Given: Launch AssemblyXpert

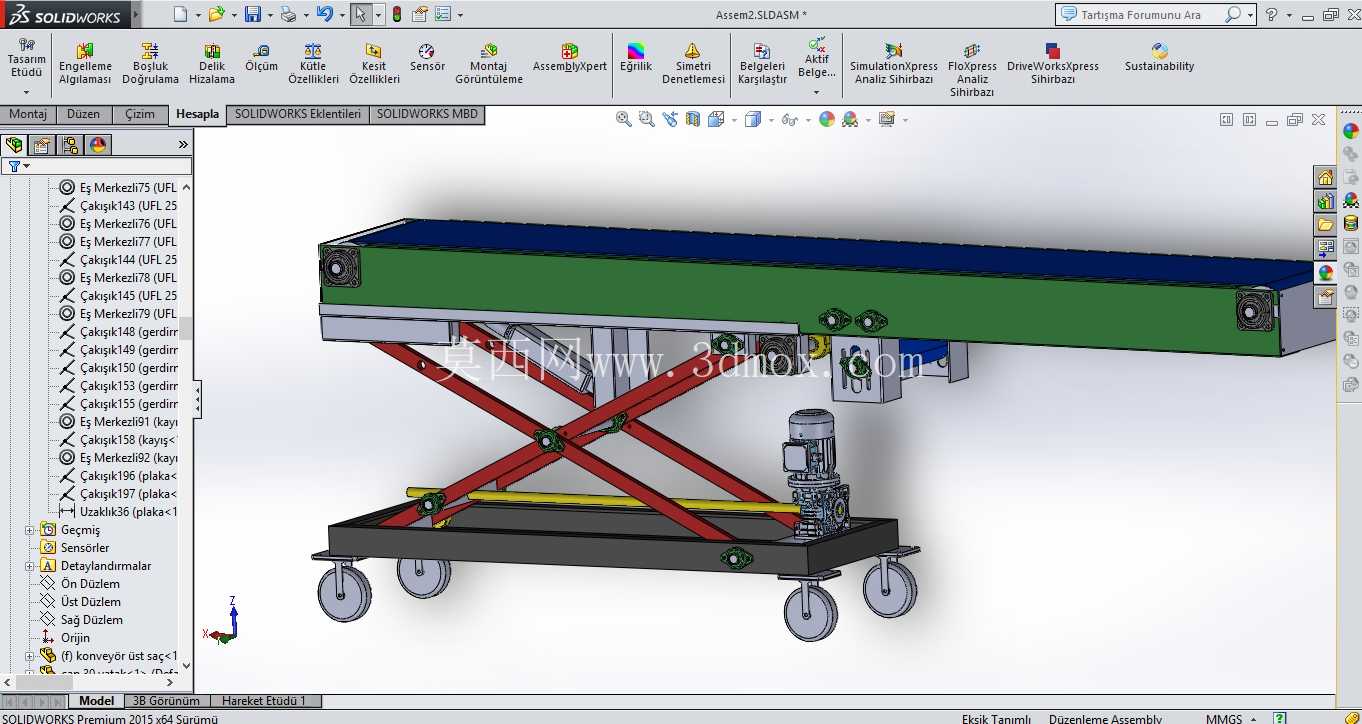Looking at the screenshot, I should click(x=570, y=57).
